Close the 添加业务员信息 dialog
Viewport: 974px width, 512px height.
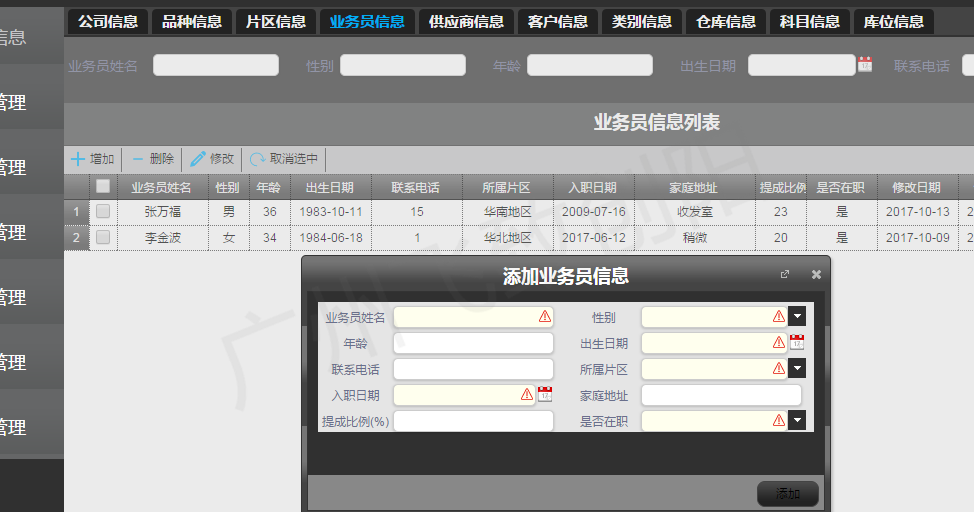(816, 274)
